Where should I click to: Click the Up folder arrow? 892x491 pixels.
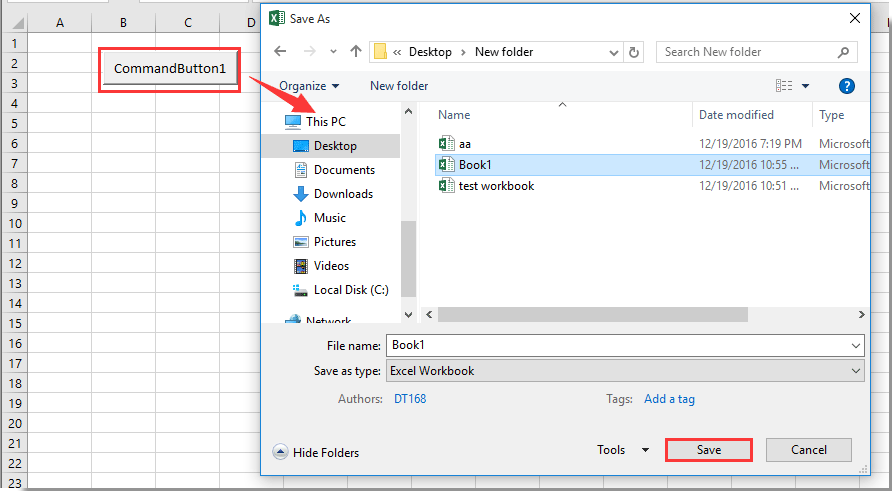pyautogui.click(x=356, y=52)
